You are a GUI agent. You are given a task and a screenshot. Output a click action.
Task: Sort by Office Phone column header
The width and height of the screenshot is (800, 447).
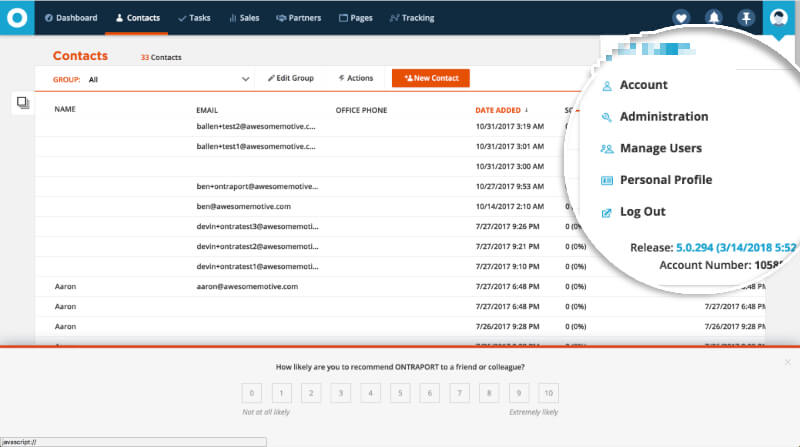[361, 110]
